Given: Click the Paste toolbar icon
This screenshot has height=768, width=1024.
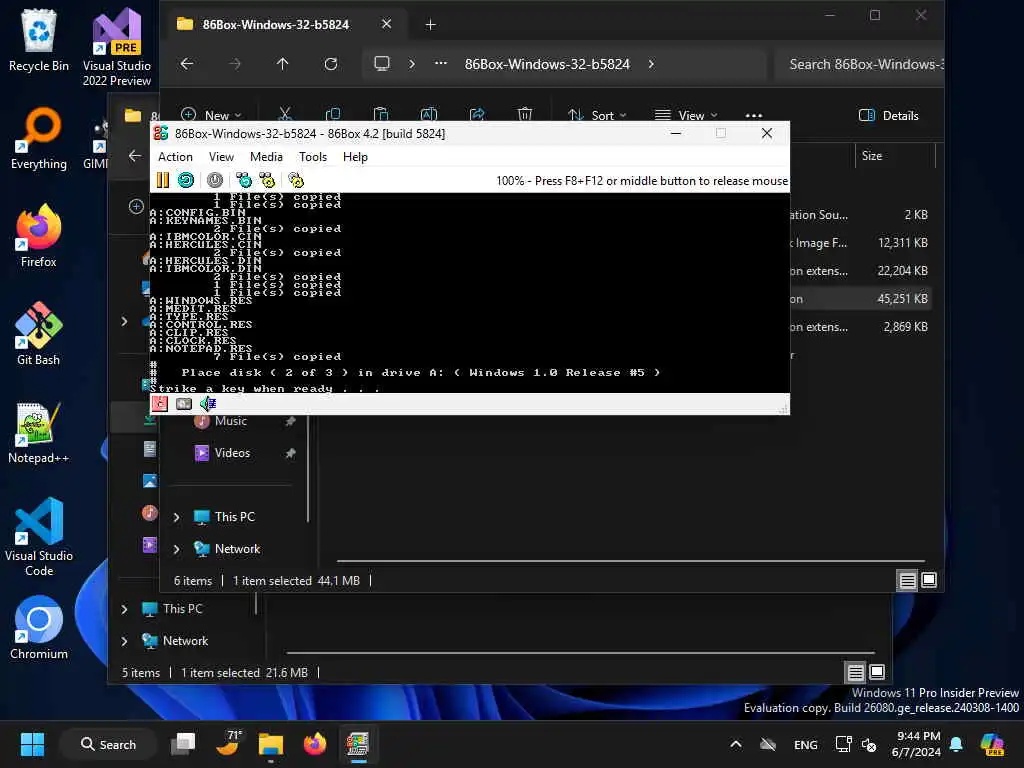Looking at the screenshot, I should pos(381,115).
